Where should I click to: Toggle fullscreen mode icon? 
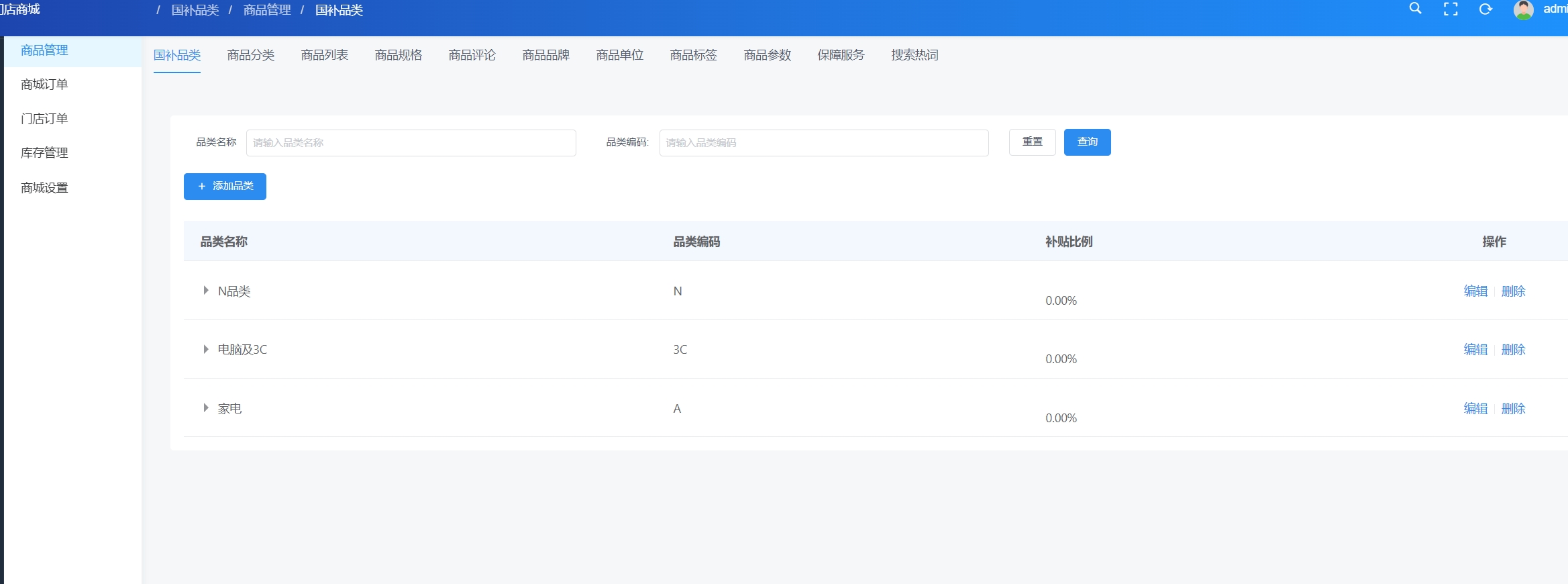[1451, 9]
